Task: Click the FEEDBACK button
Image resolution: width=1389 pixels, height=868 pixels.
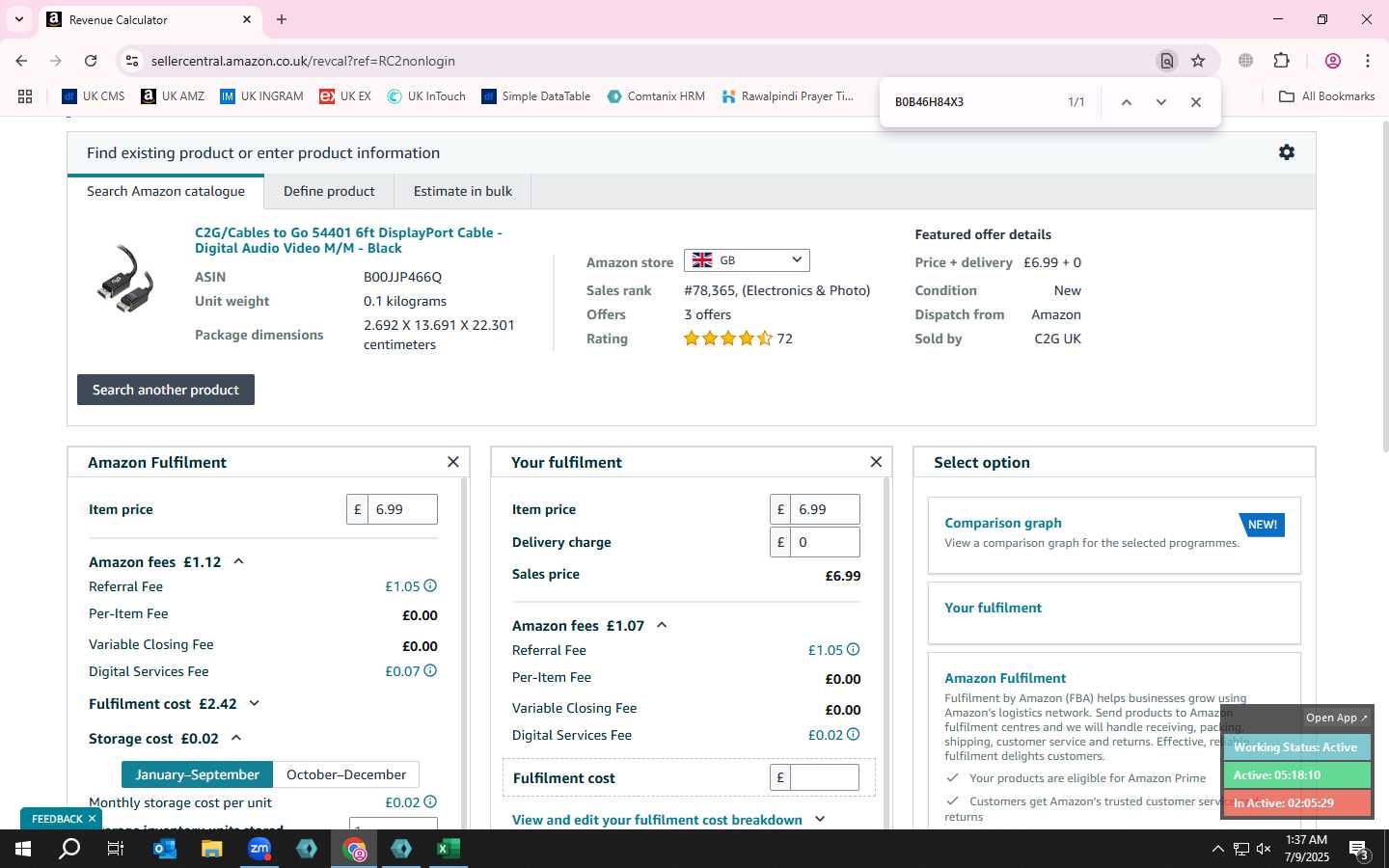Action: point(57,819)
